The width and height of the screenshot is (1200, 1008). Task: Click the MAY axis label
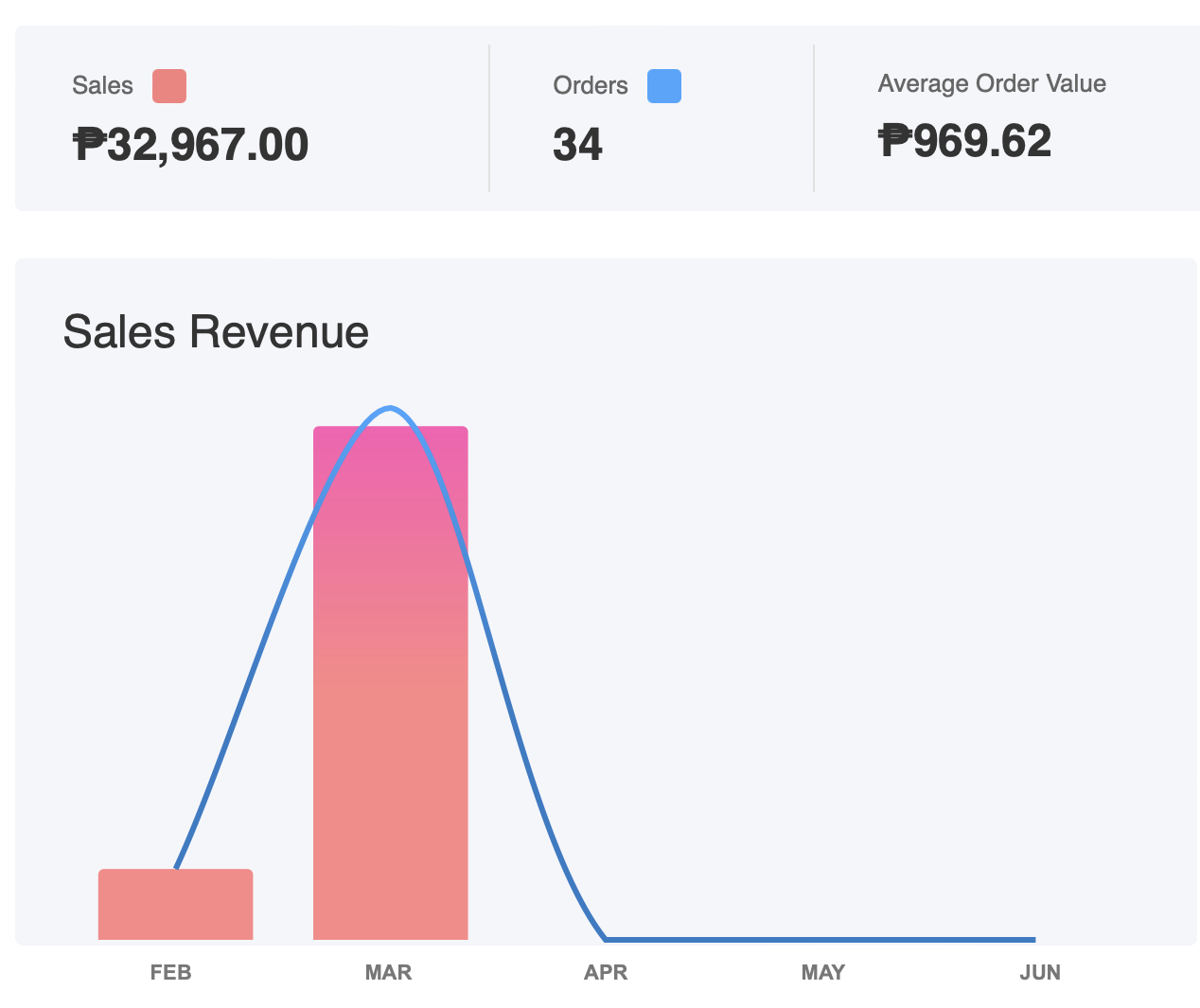822,973
